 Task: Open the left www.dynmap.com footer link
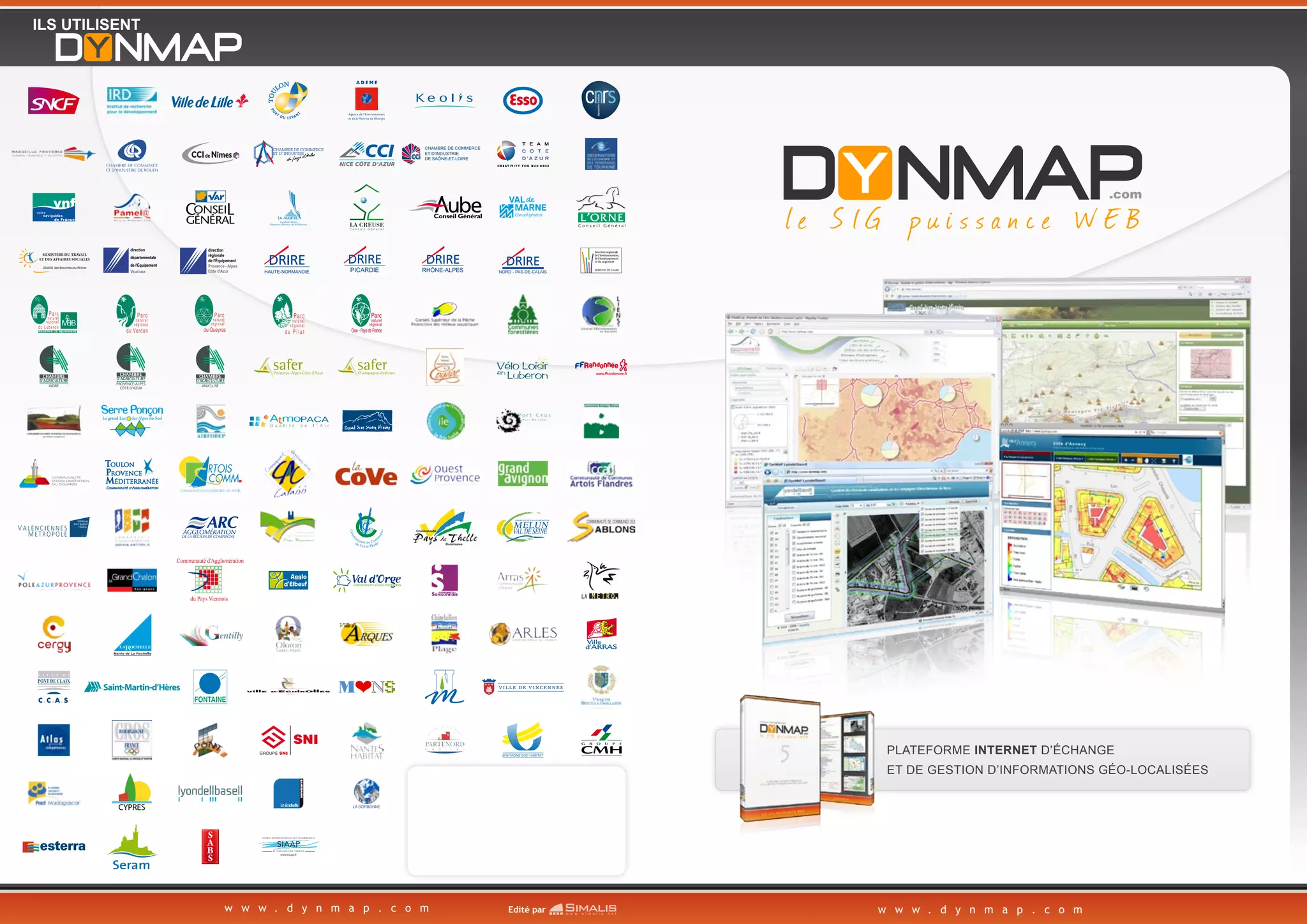(327, 908)
